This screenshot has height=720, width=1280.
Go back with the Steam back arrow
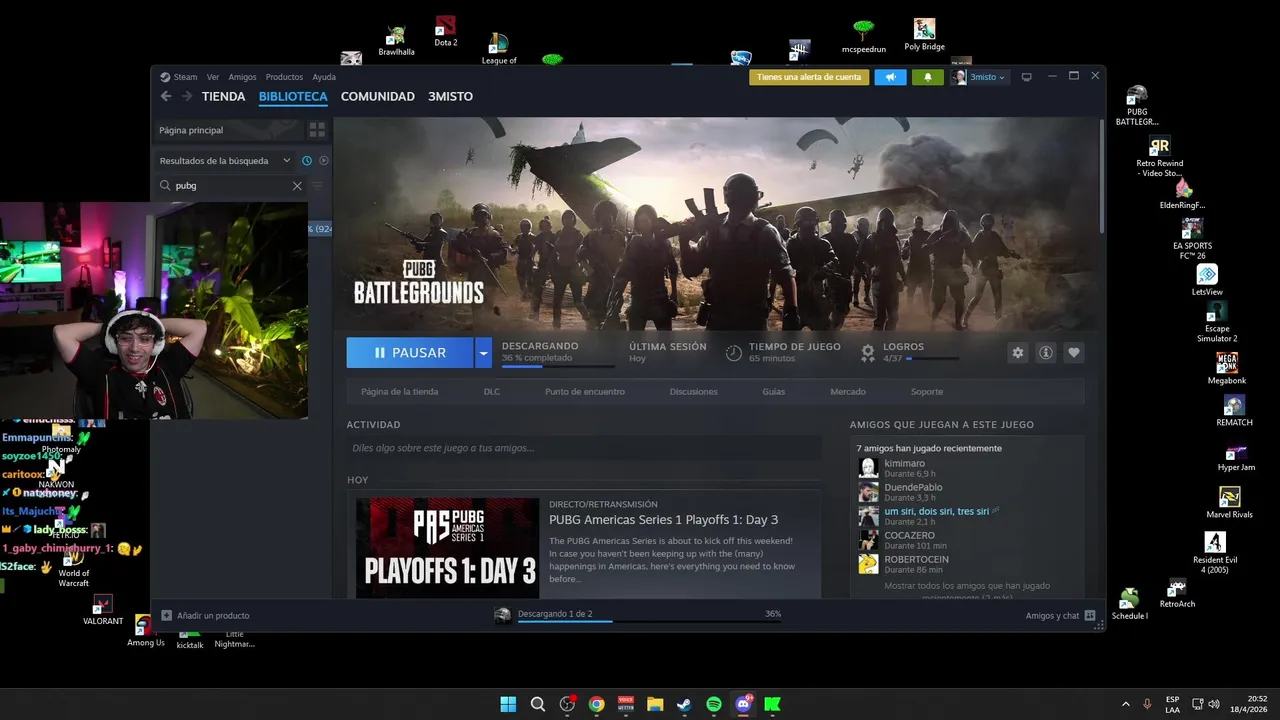pos(166,97)
